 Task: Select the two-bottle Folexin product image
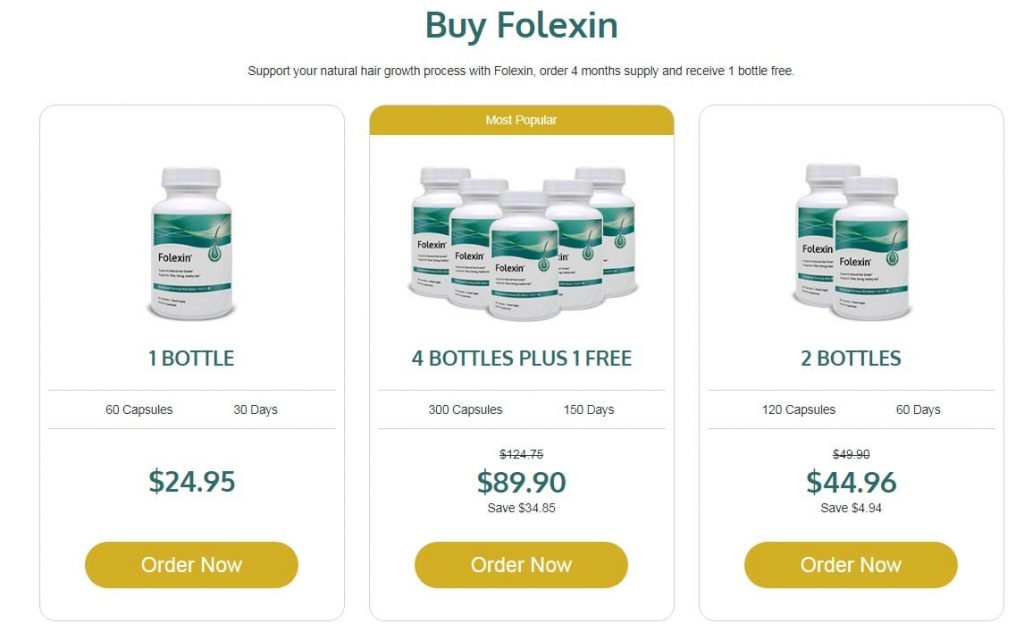pos(850,243)
